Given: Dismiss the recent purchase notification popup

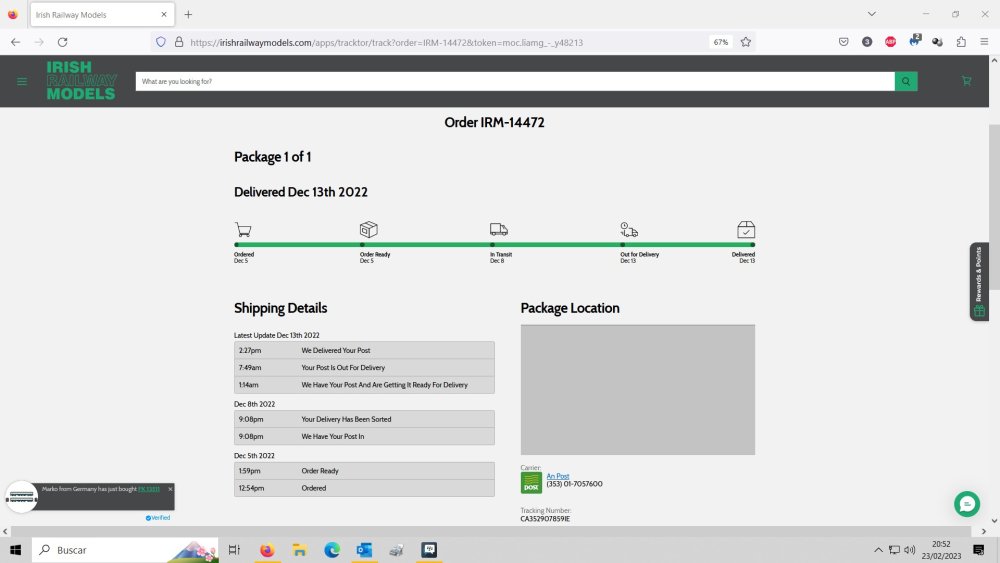Looking at the screenshot, I should coord(170,489).
